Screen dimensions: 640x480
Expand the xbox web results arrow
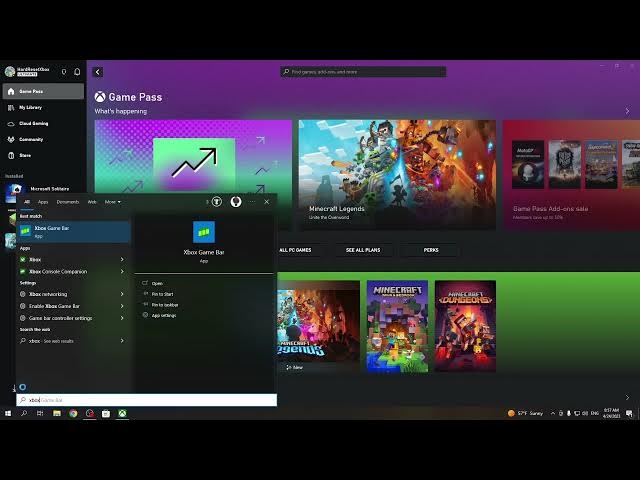122,341
